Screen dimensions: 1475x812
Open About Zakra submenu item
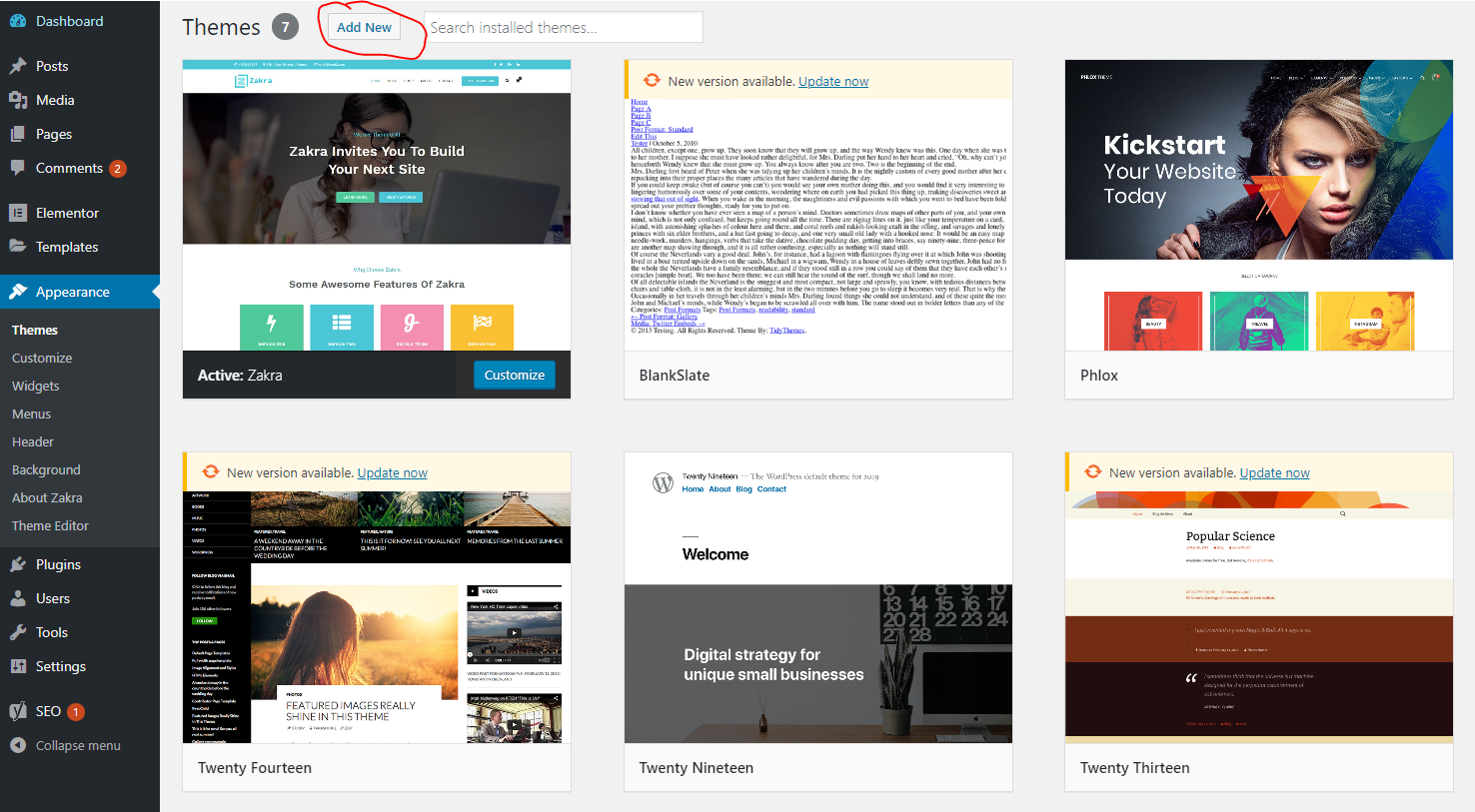[x=47, y=497]
